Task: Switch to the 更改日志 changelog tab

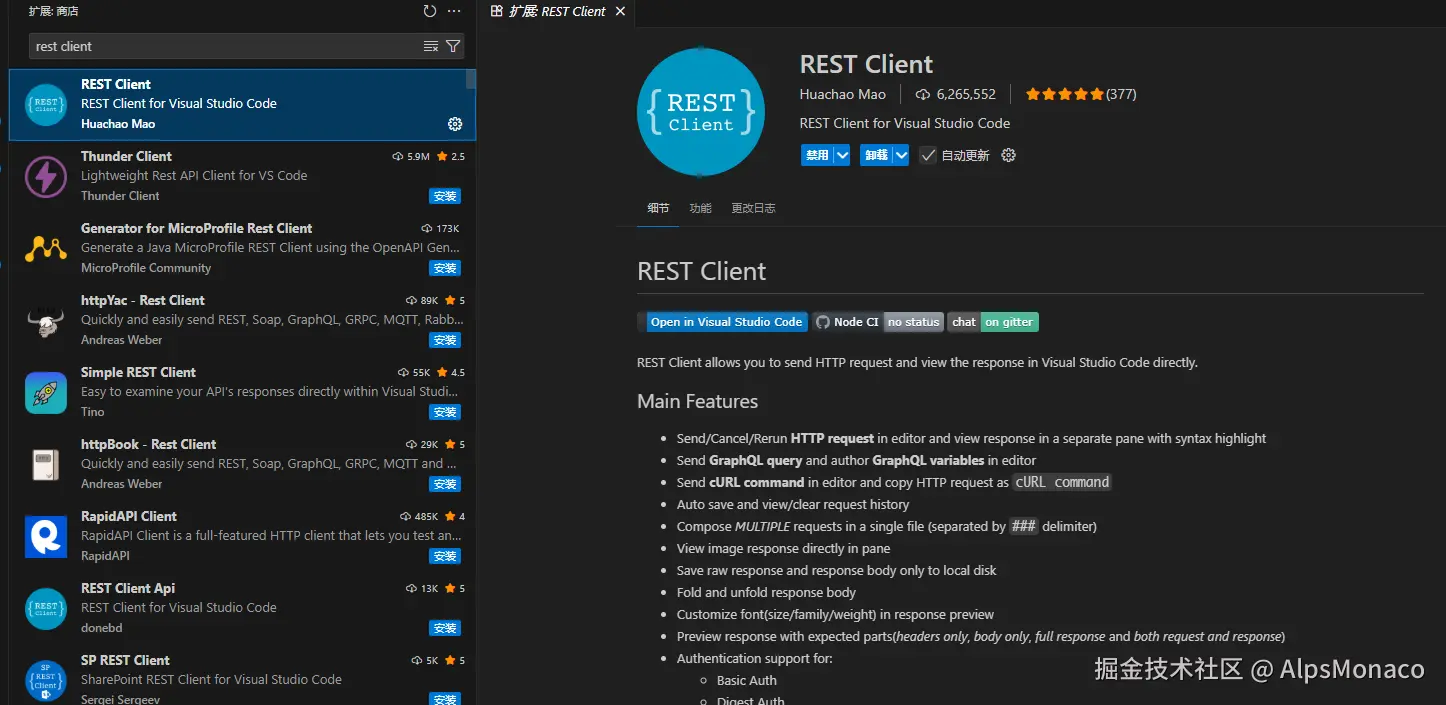Action: pos(753,208)
